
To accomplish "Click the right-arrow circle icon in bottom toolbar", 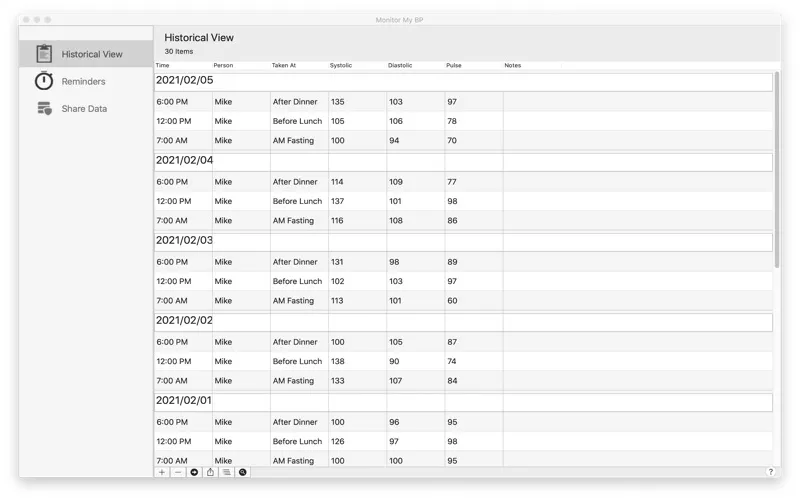I will [194, 472].
